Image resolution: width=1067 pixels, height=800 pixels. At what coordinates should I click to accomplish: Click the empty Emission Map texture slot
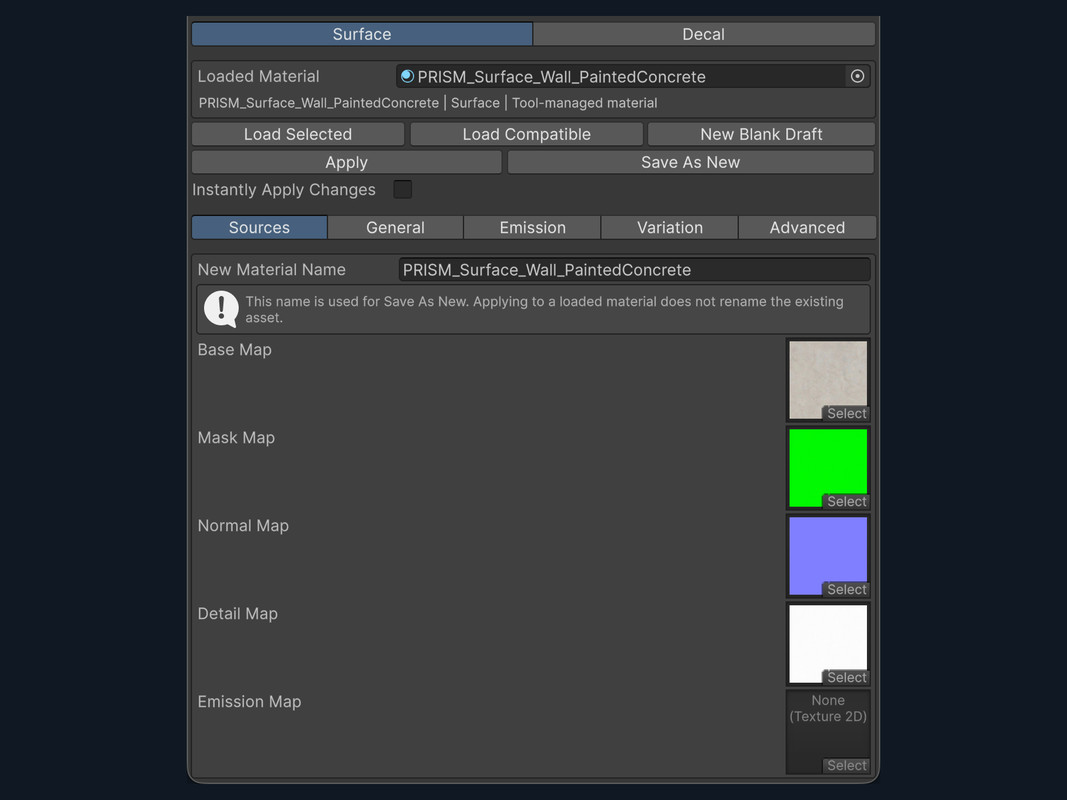click(x=827, y=731)
